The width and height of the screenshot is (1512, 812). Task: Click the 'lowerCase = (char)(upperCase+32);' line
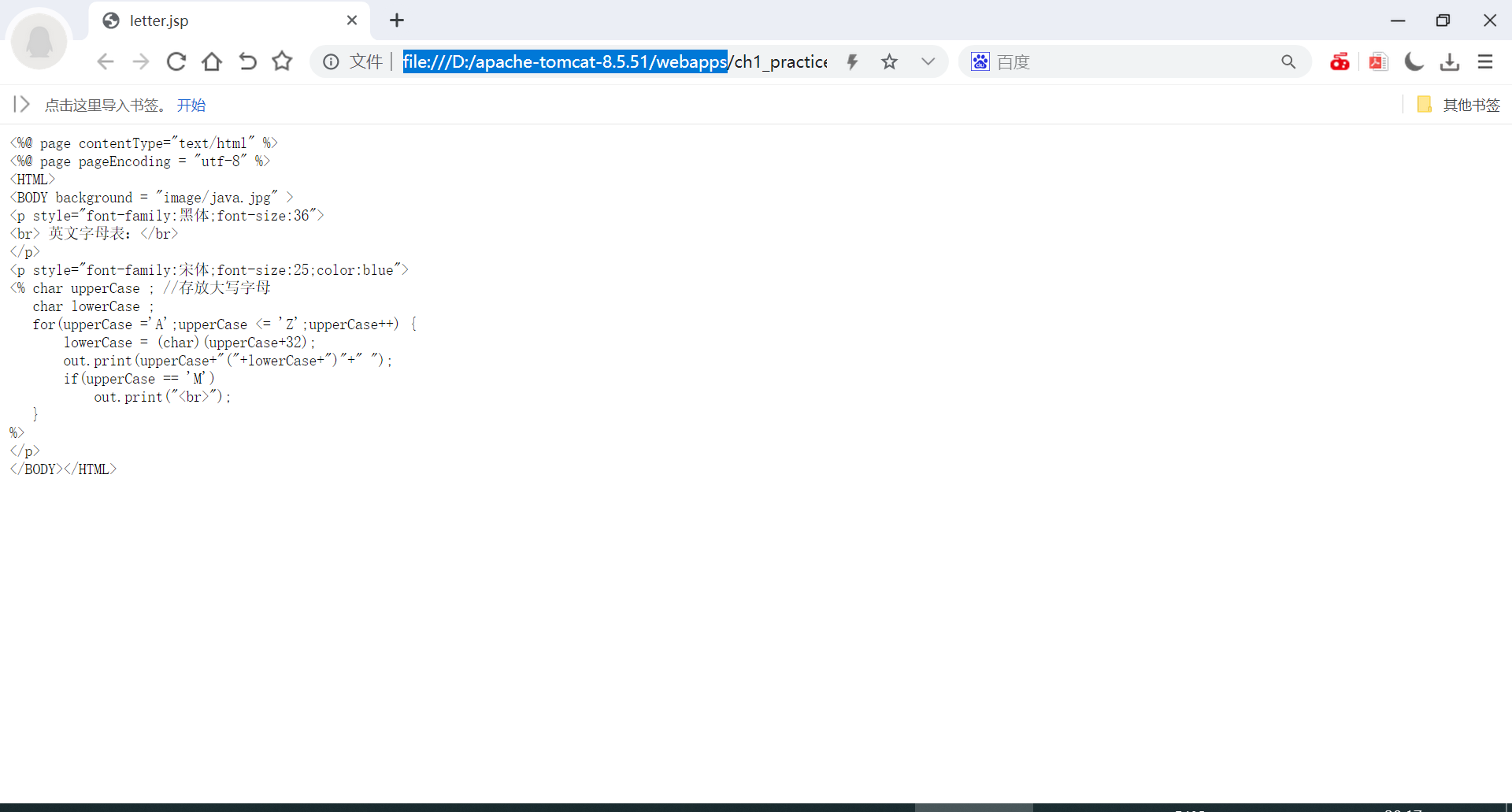190,343
